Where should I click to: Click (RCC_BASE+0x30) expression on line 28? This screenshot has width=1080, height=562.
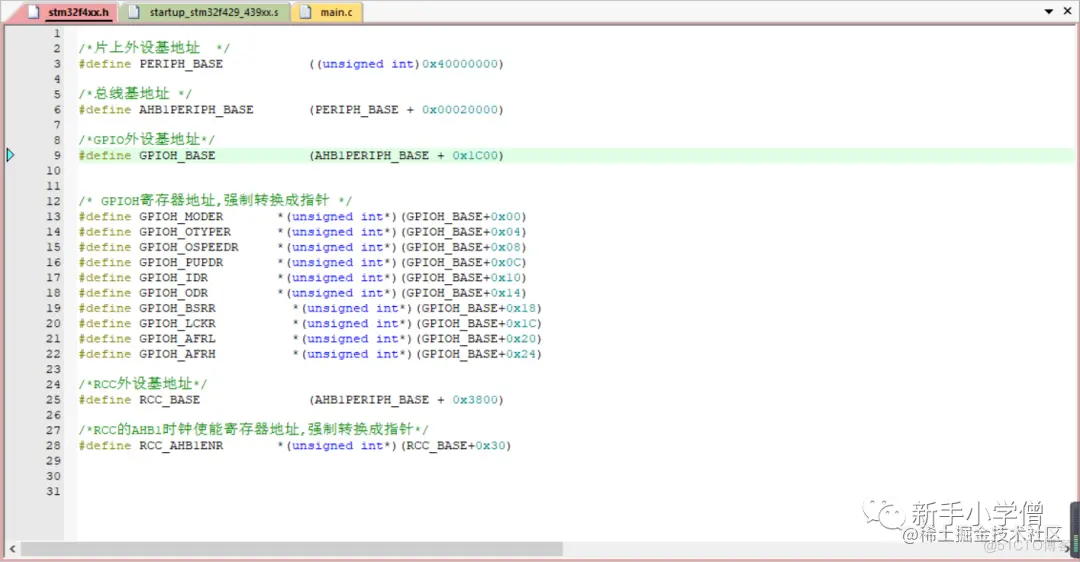455,446
